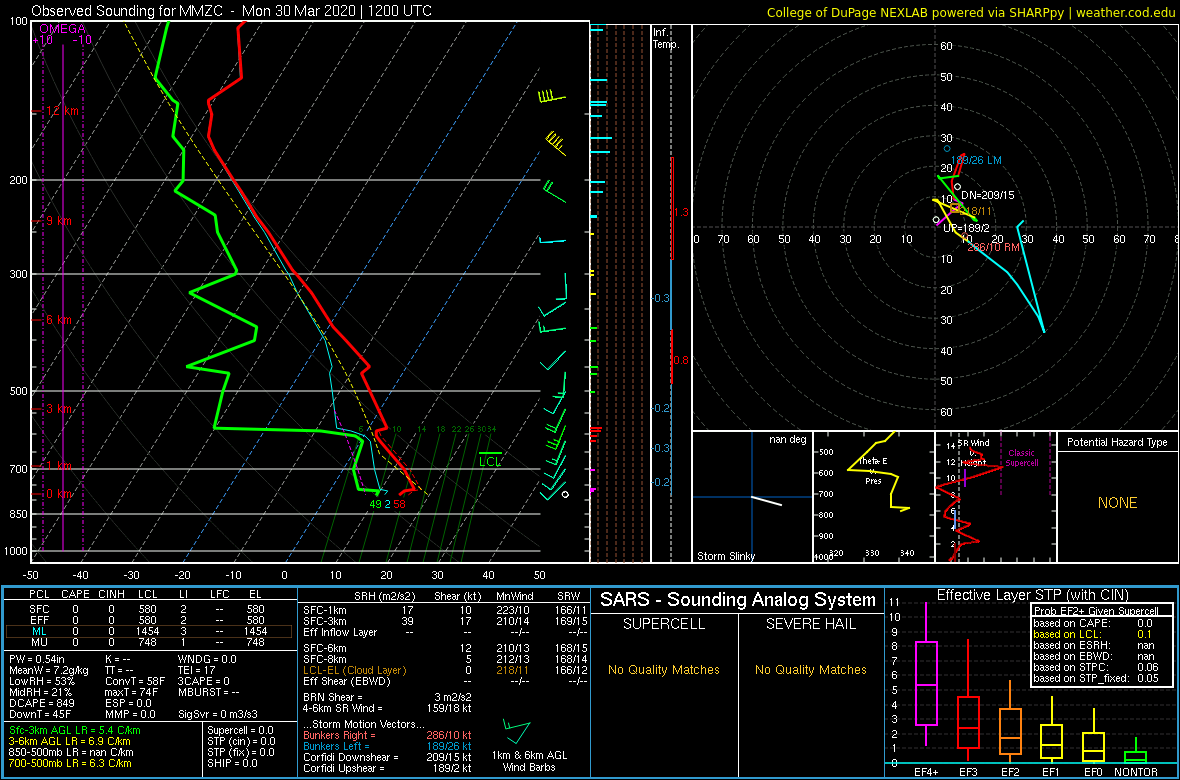This screenshot has height=780, width=1180.
Task: Click the green LCL label on the skew-T
Action: click(490, 461)
